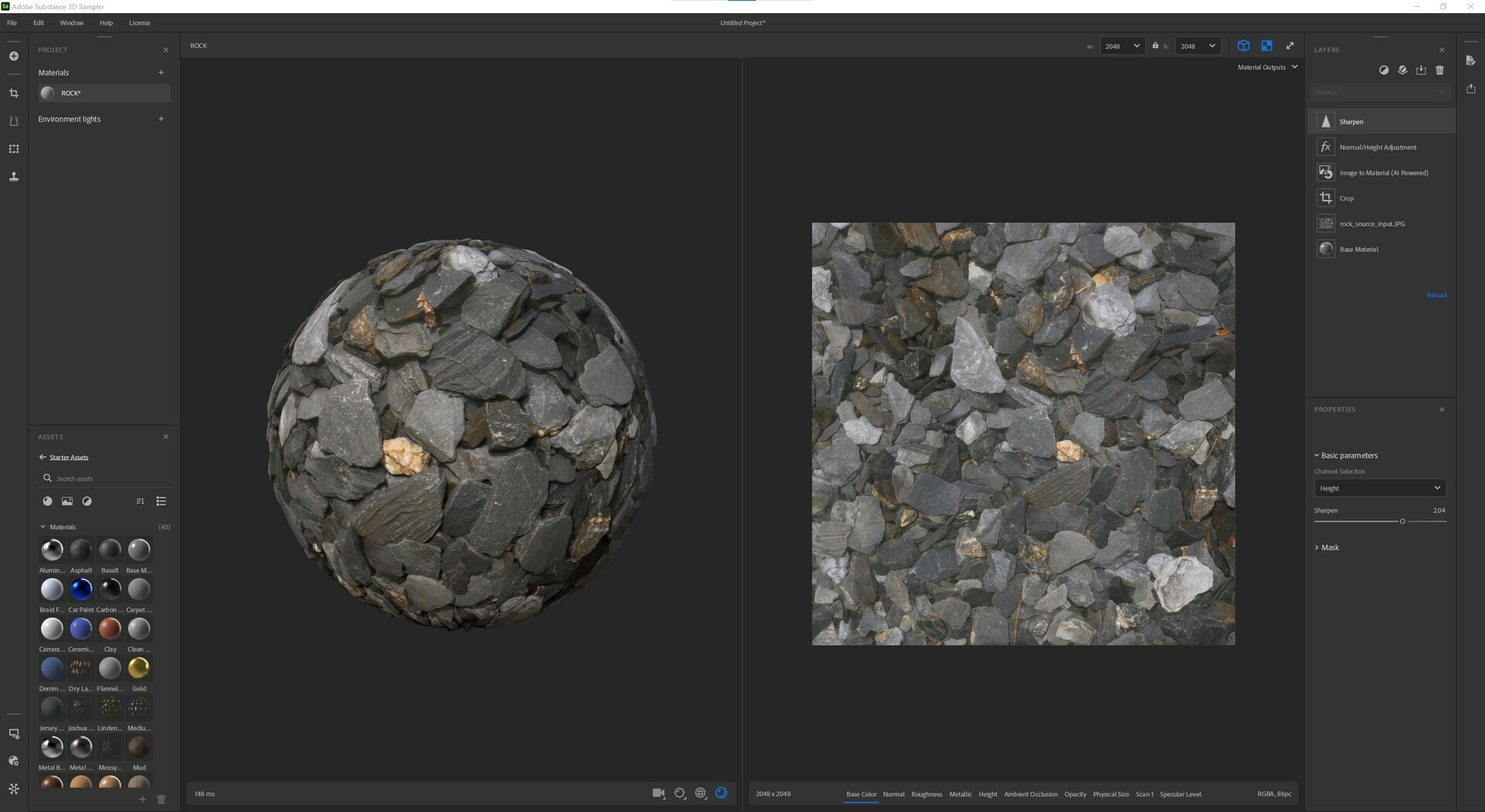The height and width of the screenshot is (812, 1485).
Task: Toggle the 2D view display button
Action: (x=1267, y=46)
